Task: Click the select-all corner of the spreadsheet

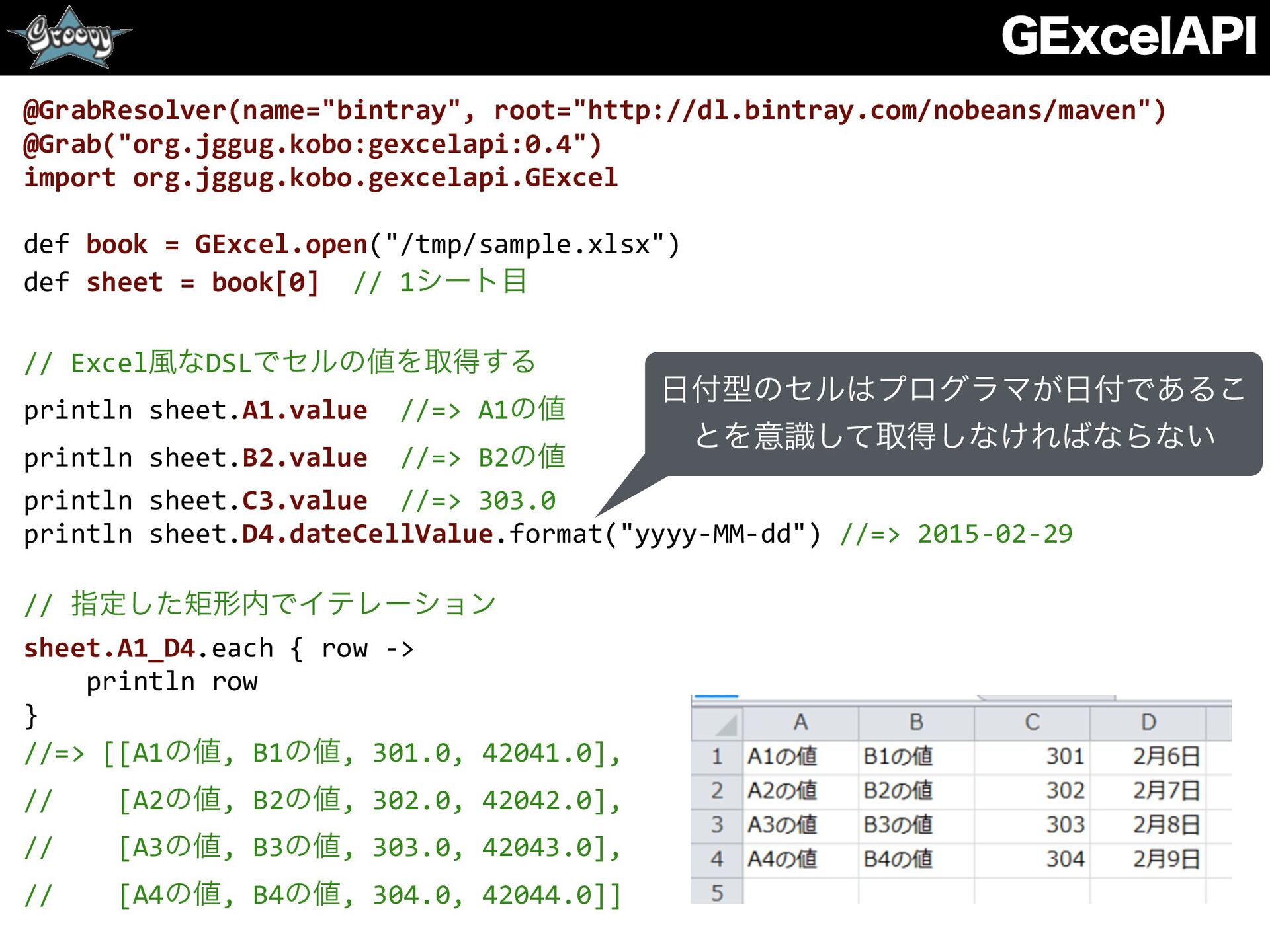Action: [x=717, y=723]
